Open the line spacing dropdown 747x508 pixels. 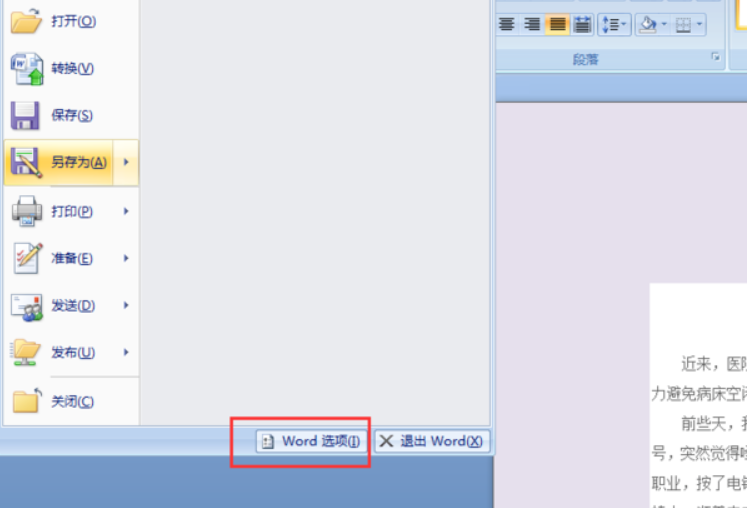(615, 24)
